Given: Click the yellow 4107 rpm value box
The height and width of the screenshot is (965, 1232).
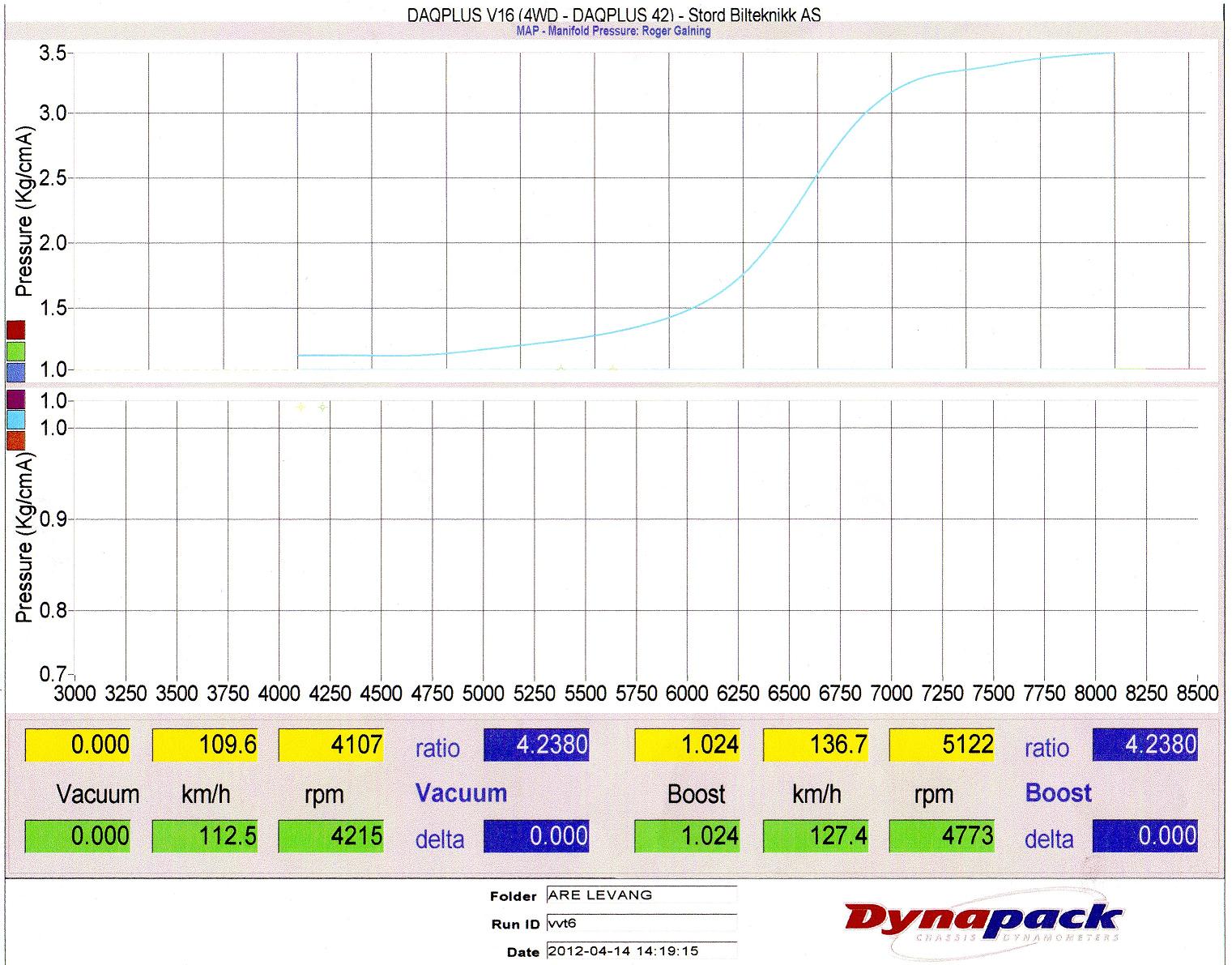Looking at the screenshot, I should coord(330,745).
